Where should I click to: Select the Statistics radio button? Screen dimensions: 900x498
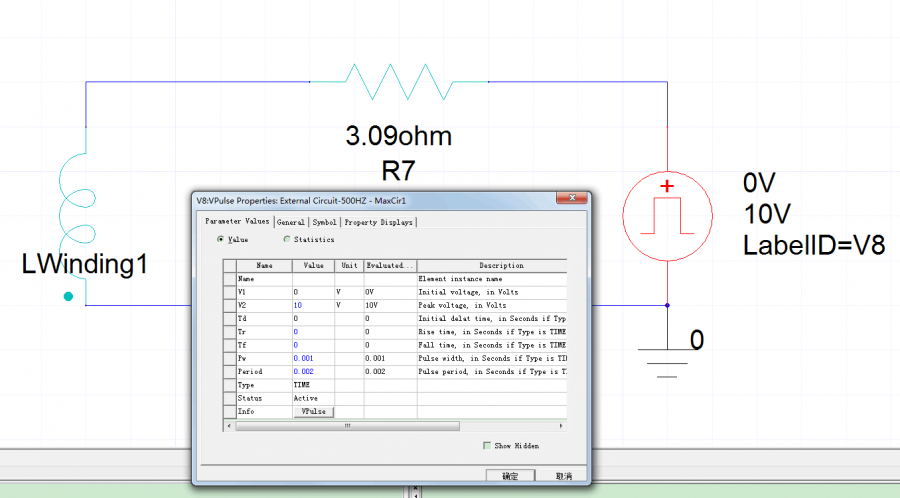[288, 240]
